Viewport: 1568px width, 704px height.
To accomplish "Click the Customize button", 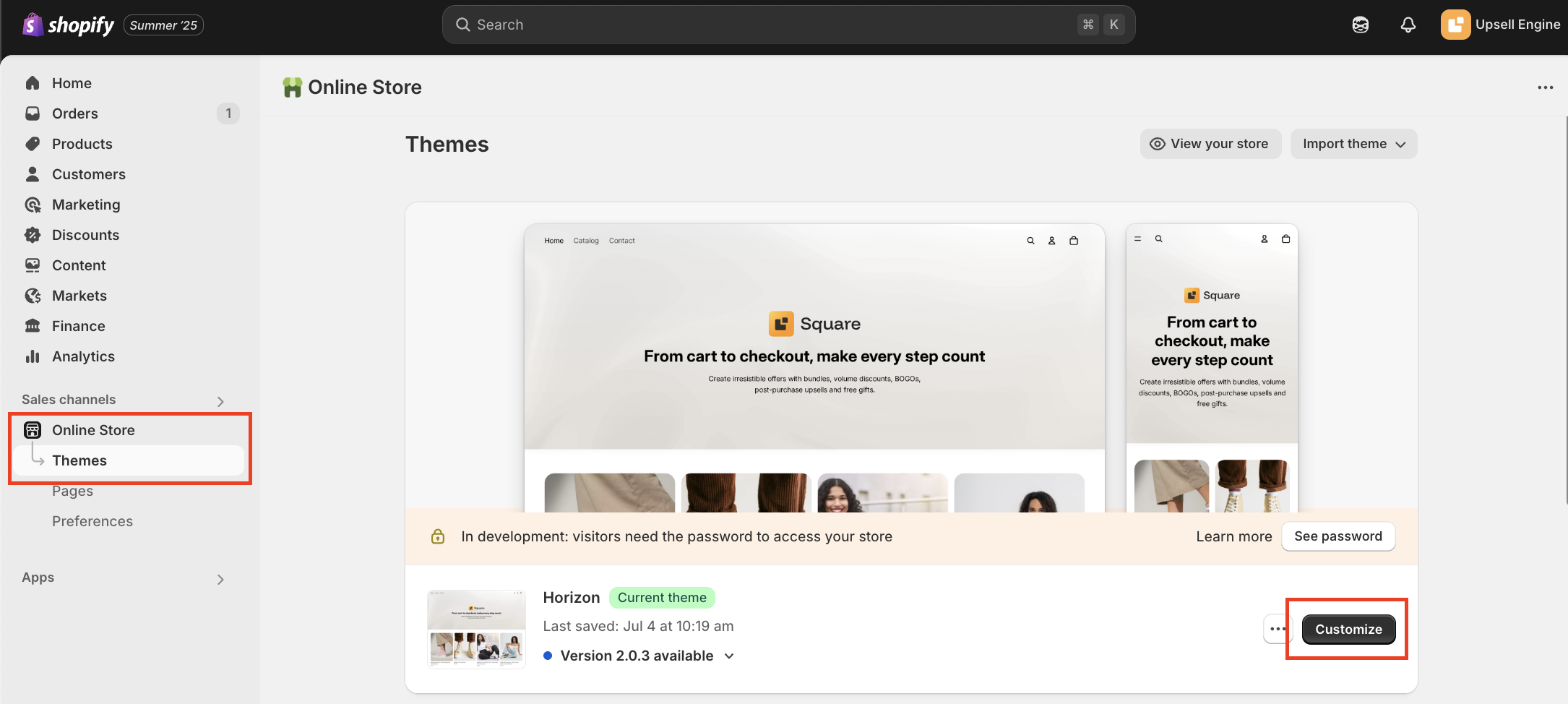I will 1348,629.
